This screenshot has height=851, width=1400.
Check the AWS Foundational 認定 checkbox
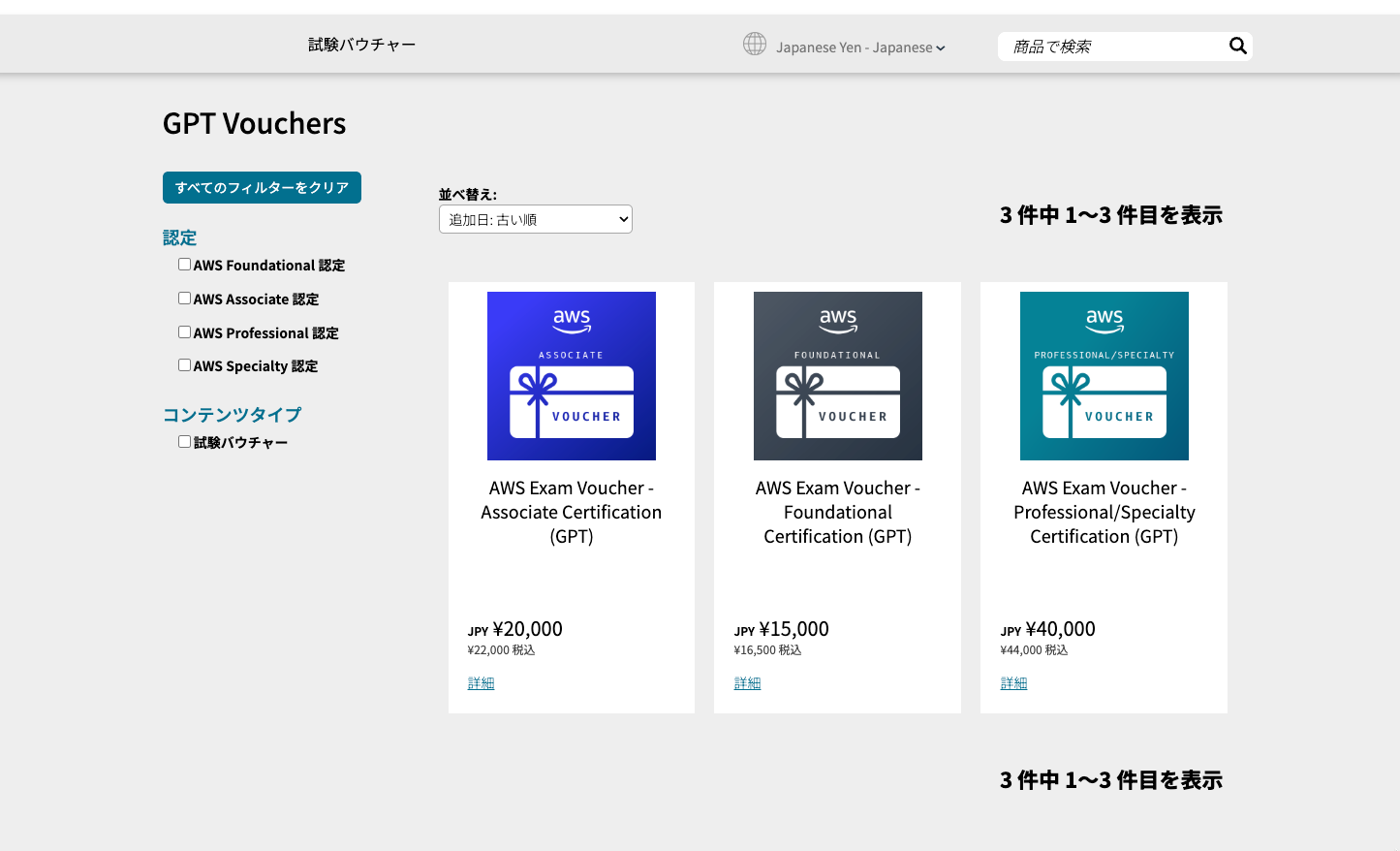point(184,265)
